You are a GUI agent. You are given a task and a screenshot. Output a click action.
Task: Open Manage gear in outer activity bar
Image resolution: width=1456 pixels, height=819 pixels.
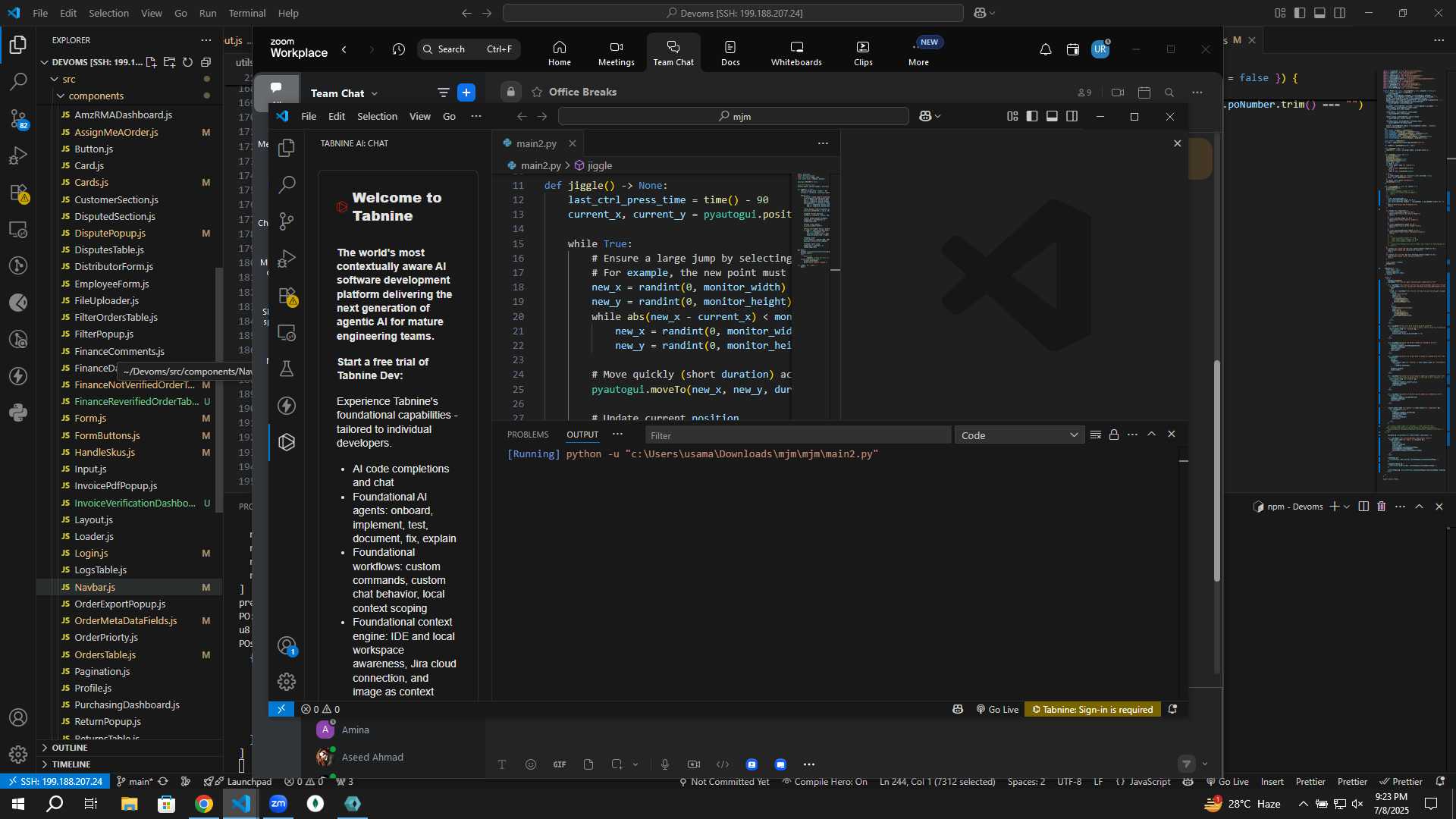click(x=18, y=755)
